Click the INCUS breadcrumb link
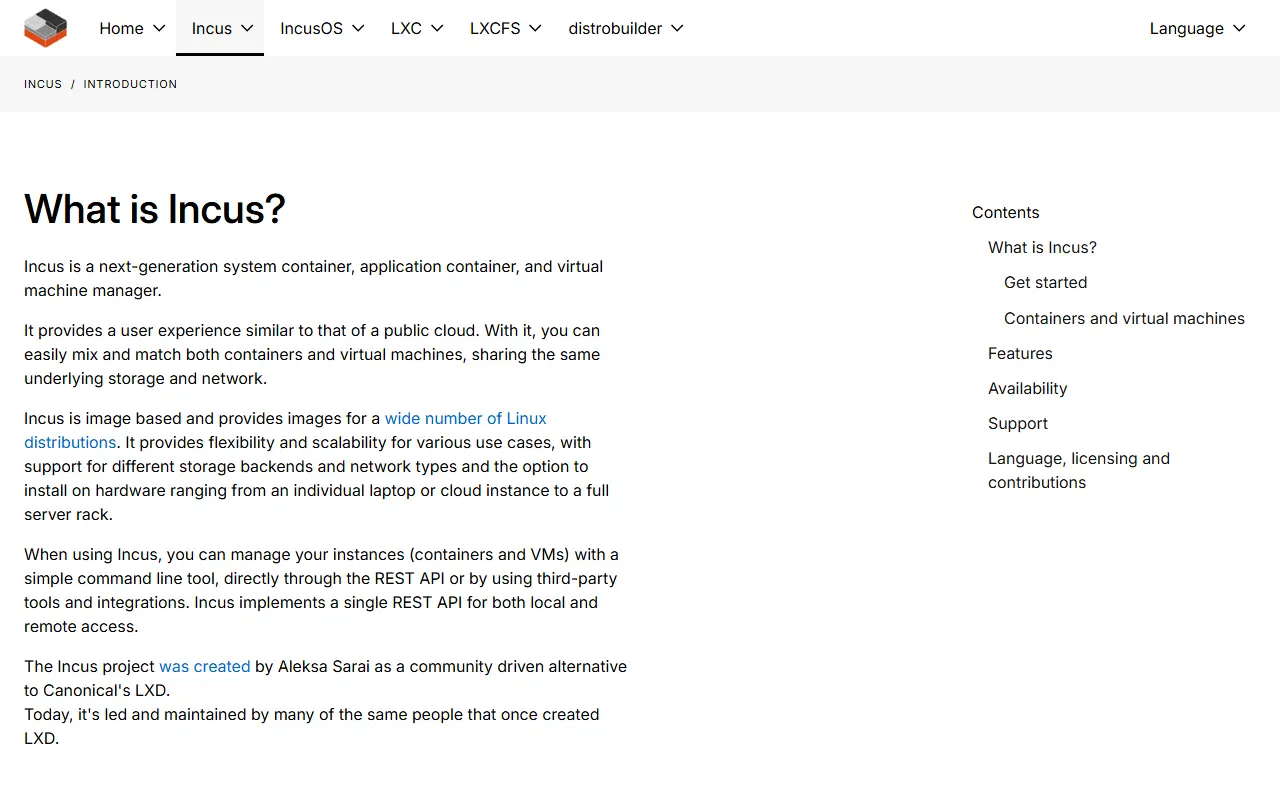The height and width of the screenshot is (800, 1280). 43,84
